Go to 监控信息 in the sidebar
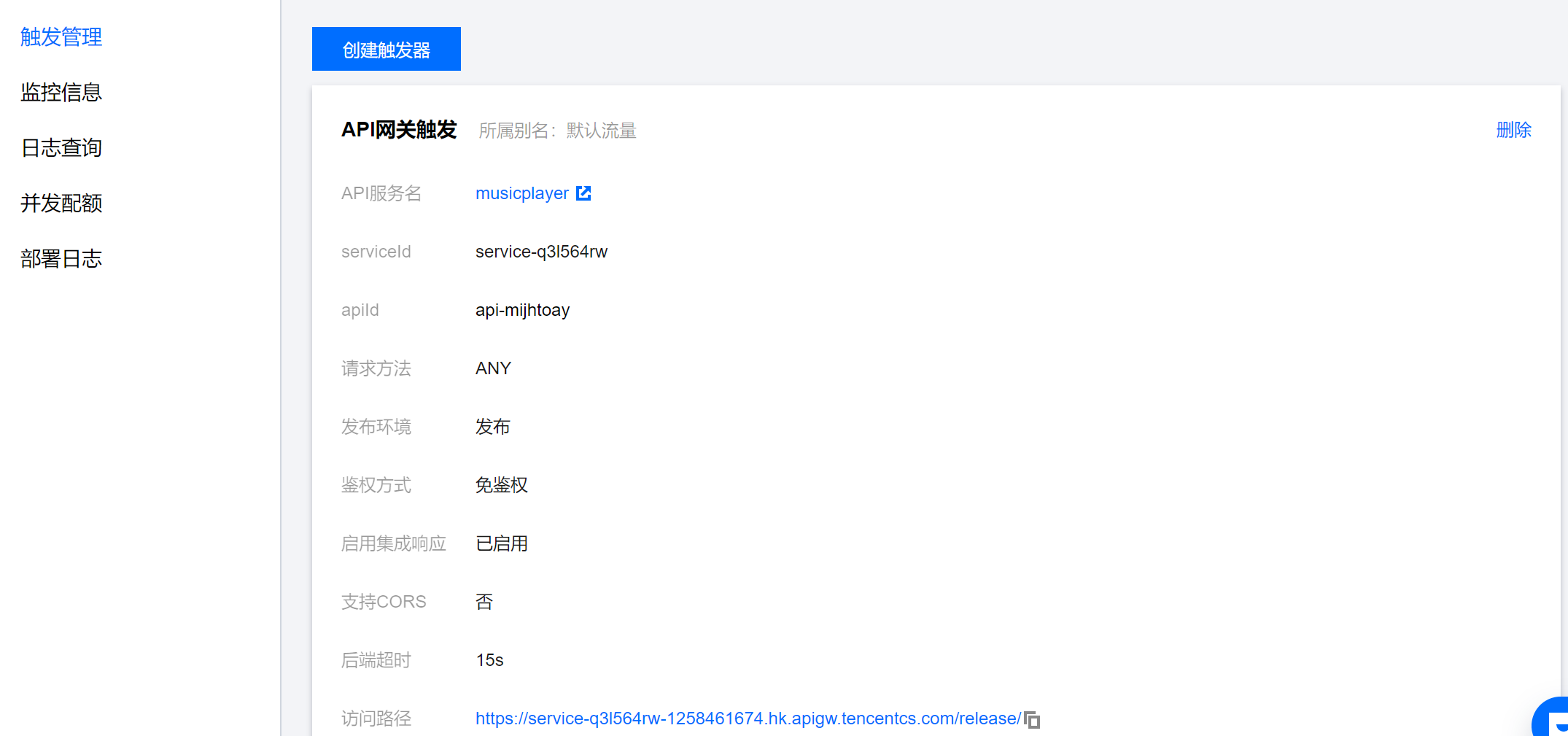 (61, 92)
